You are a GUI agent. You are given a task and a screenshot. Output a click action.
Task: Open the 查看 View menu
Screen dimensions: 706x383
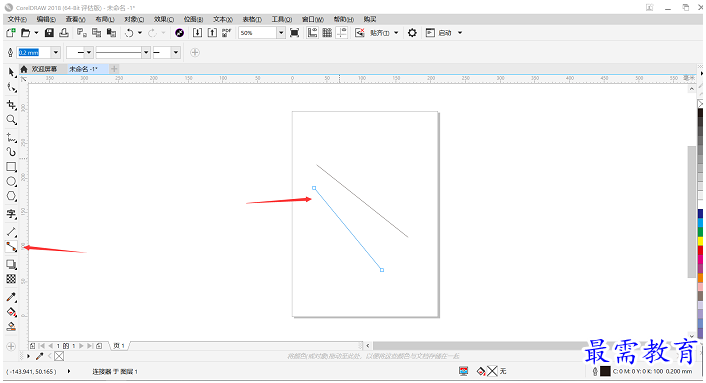pos(75,19)
